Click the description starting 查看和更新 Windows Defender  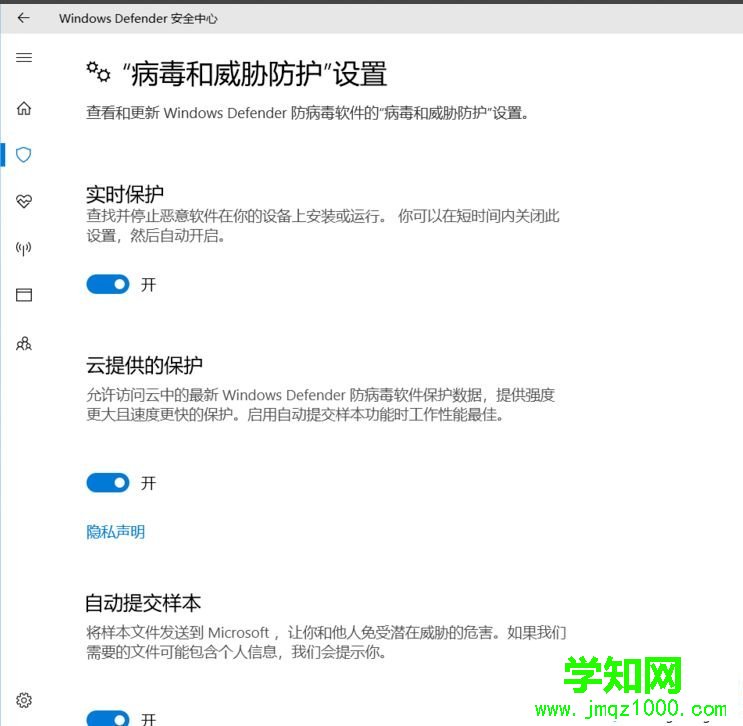pos(307,113)
